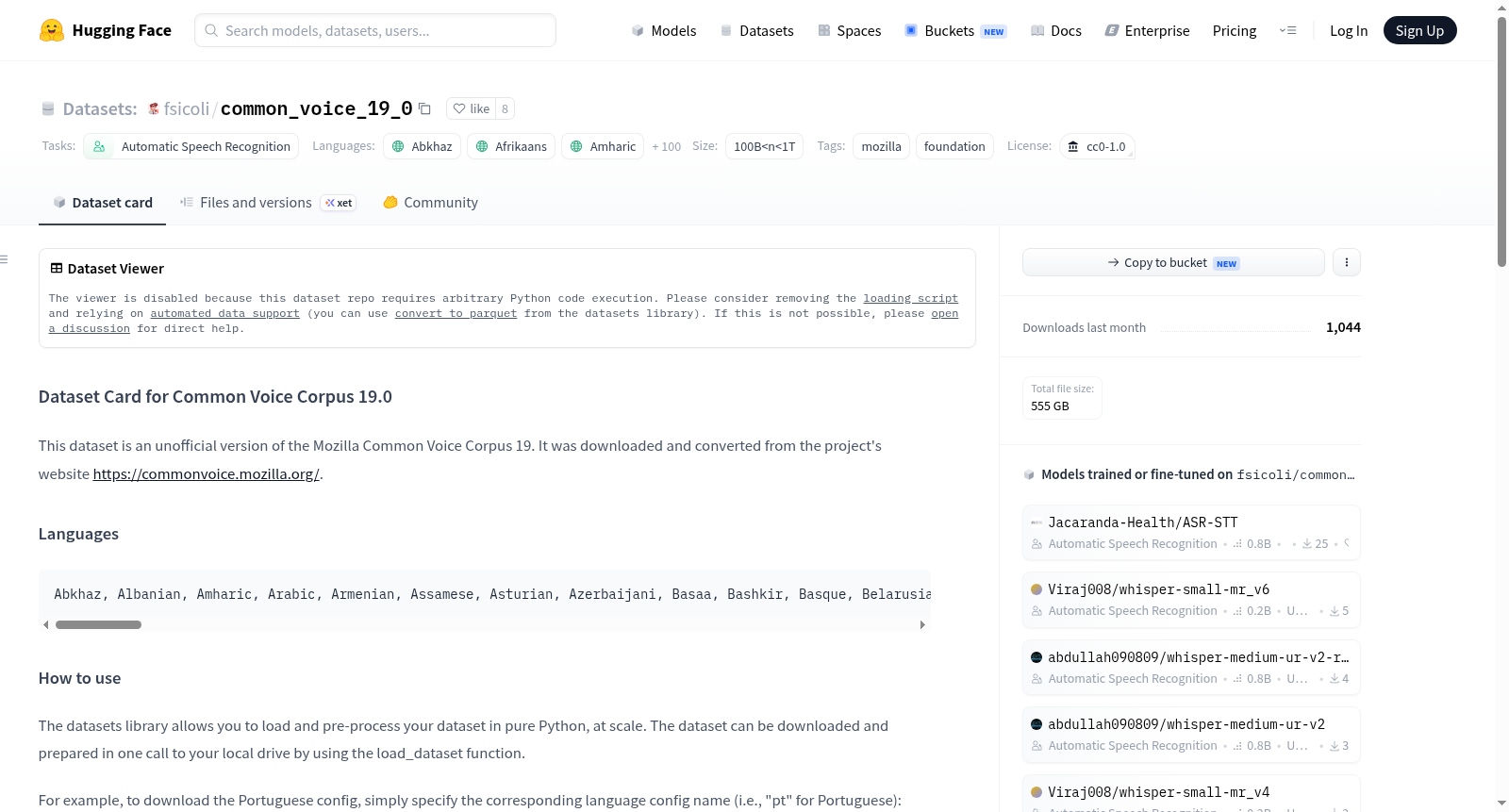Open the automated data support link
The height and width of the screenshot is (812, 1509).
coord(224,313)
